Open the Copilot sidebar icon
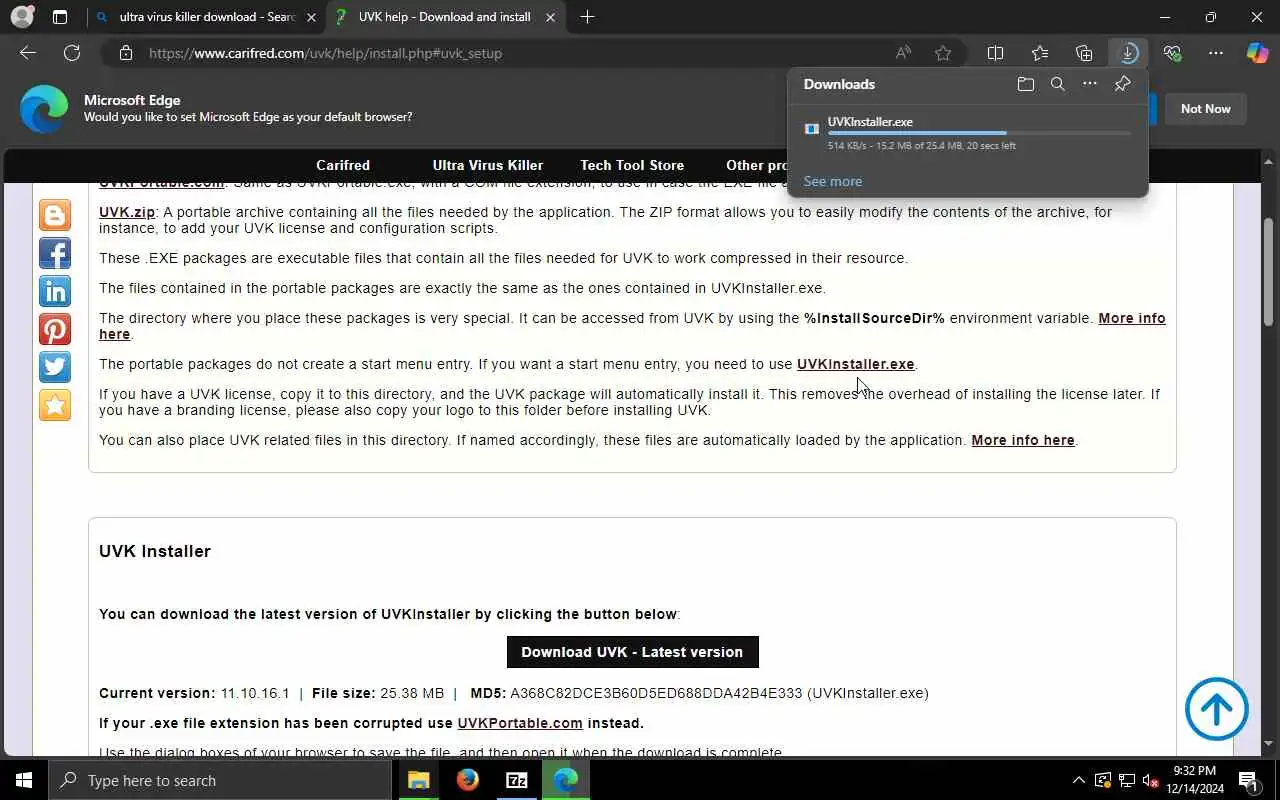This screenshot has height=800, width=1280. coord(1257,53)
